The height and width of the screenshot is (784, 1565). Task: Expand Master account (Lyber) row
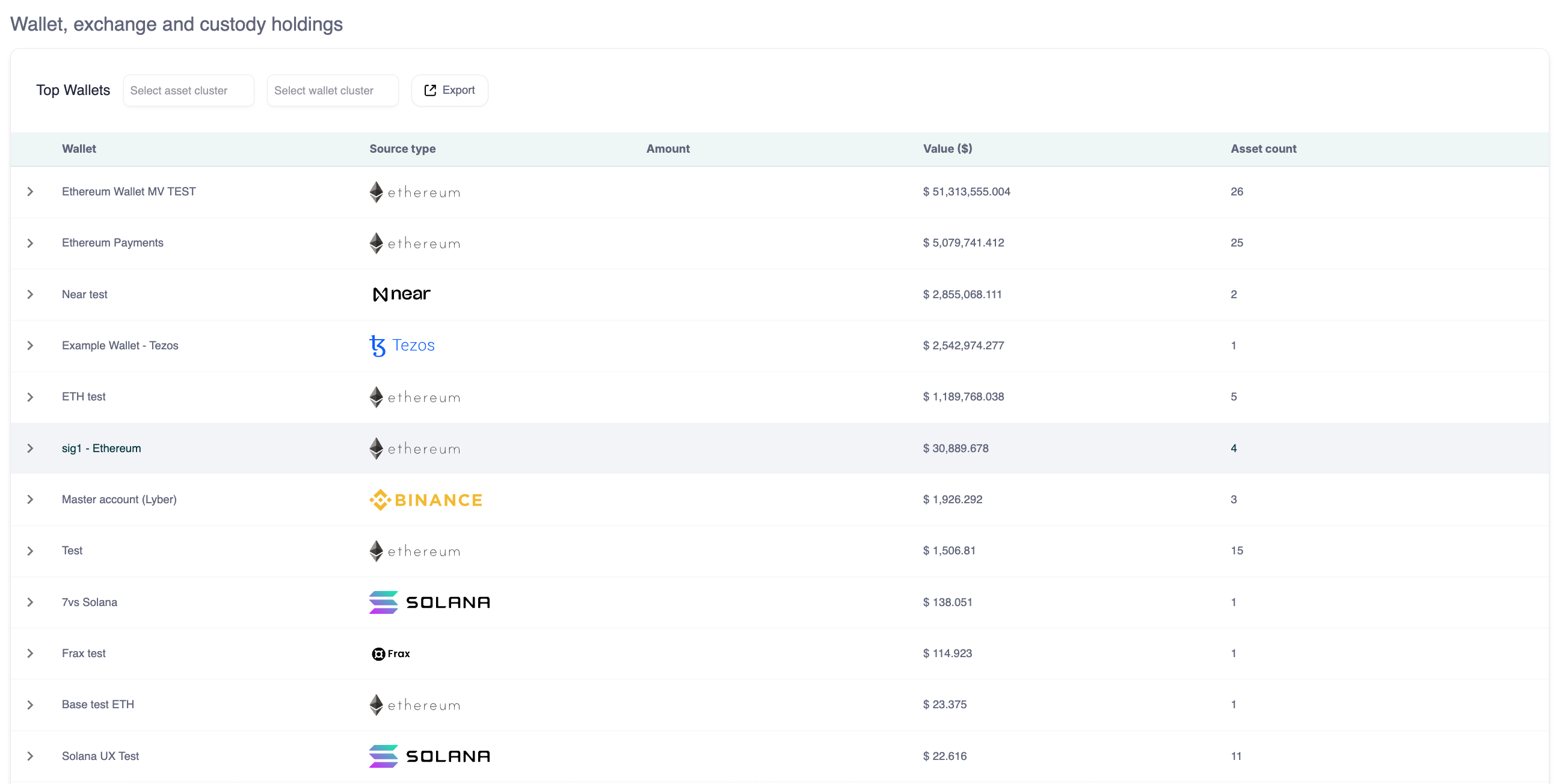click(29, 499)
